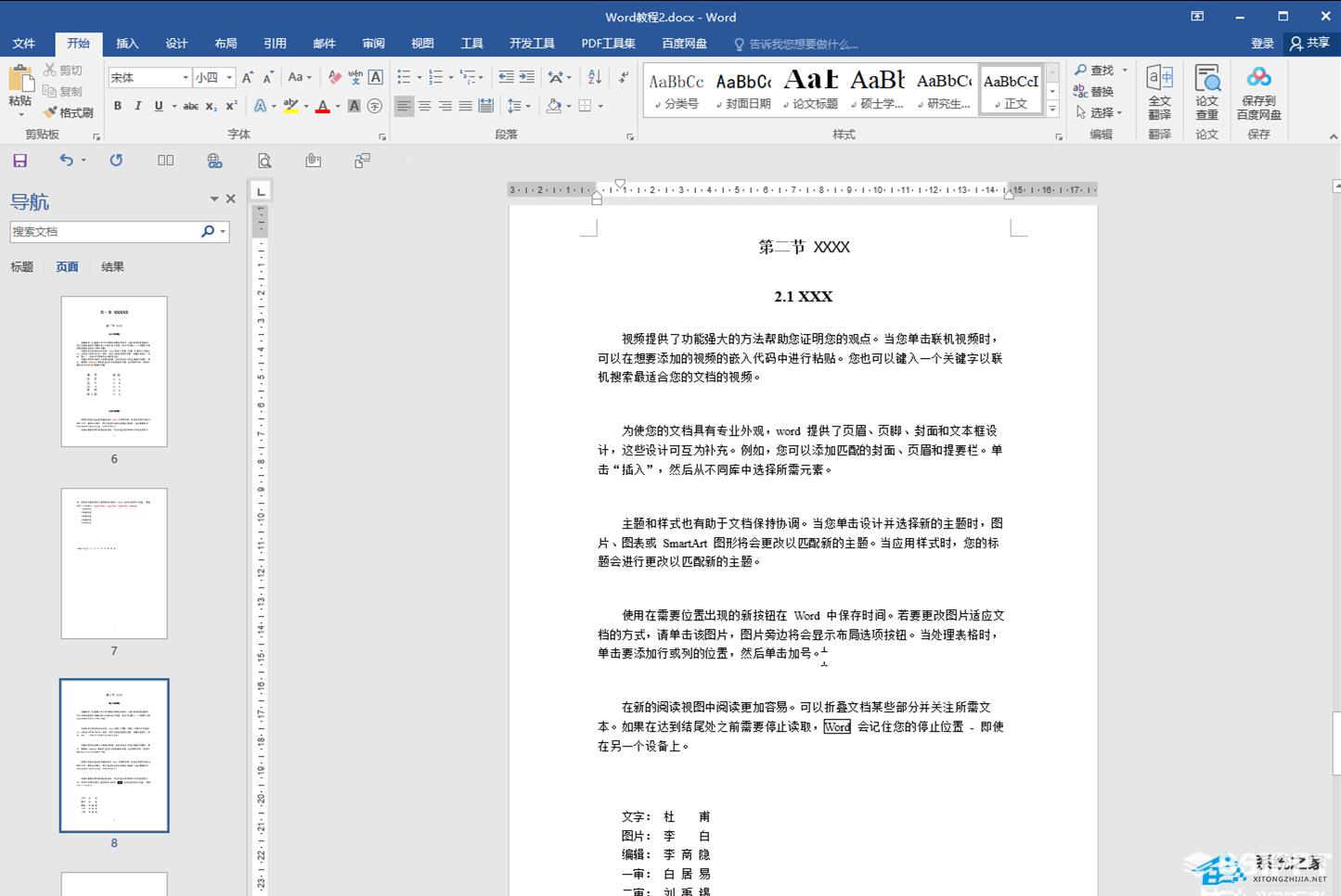
Task: Open the phonetic guide (wén) tool
Action: pyautogui.click(x=355, y=77)
